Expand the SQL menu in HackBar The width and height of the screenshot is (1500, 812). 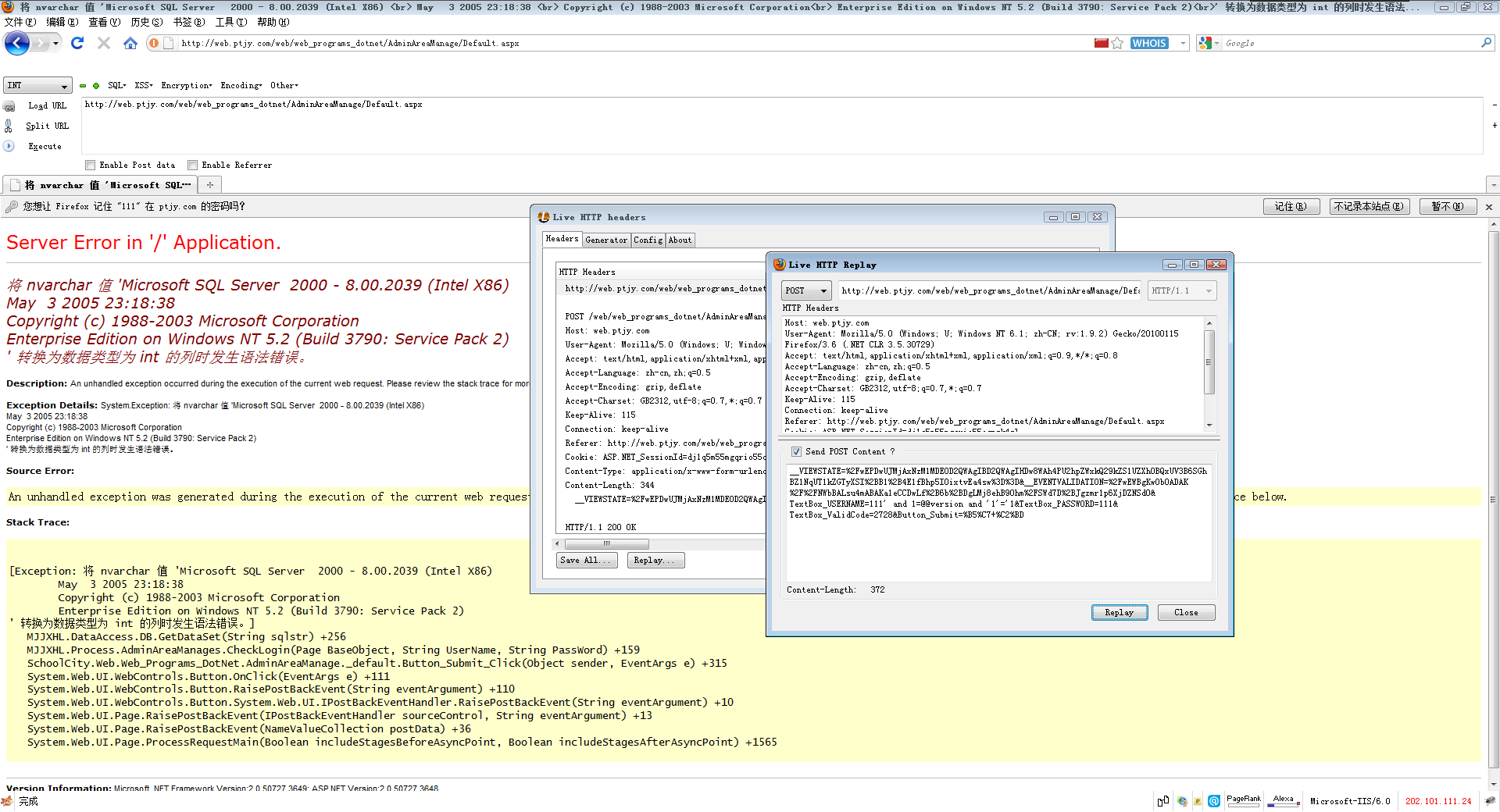click(117, 85)
